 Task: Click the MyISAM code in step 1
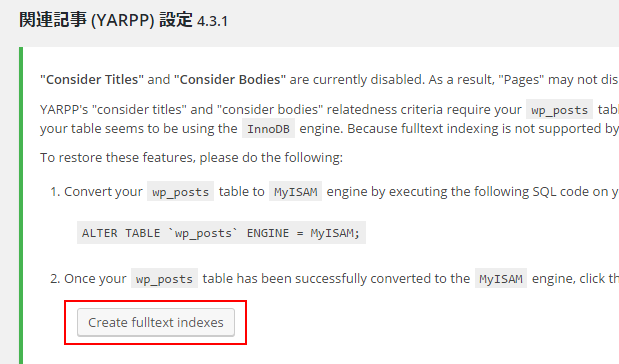[296, 192]
